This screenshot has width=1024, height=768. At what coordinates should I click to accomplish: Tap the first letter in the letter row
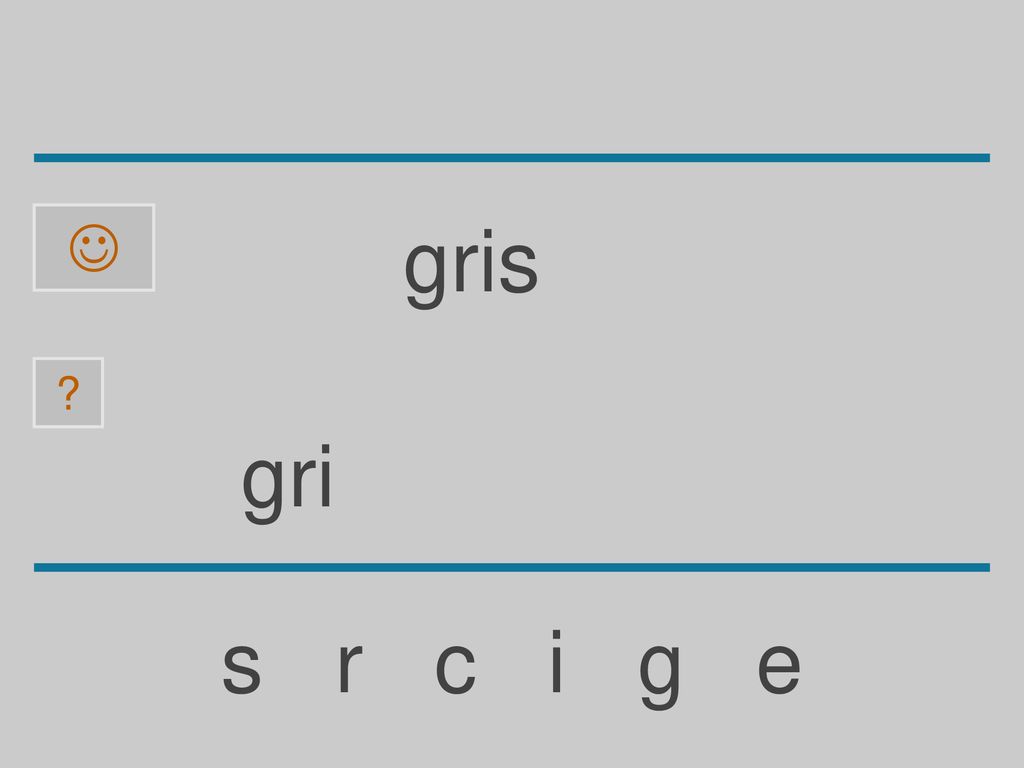(x=242, y=668)
